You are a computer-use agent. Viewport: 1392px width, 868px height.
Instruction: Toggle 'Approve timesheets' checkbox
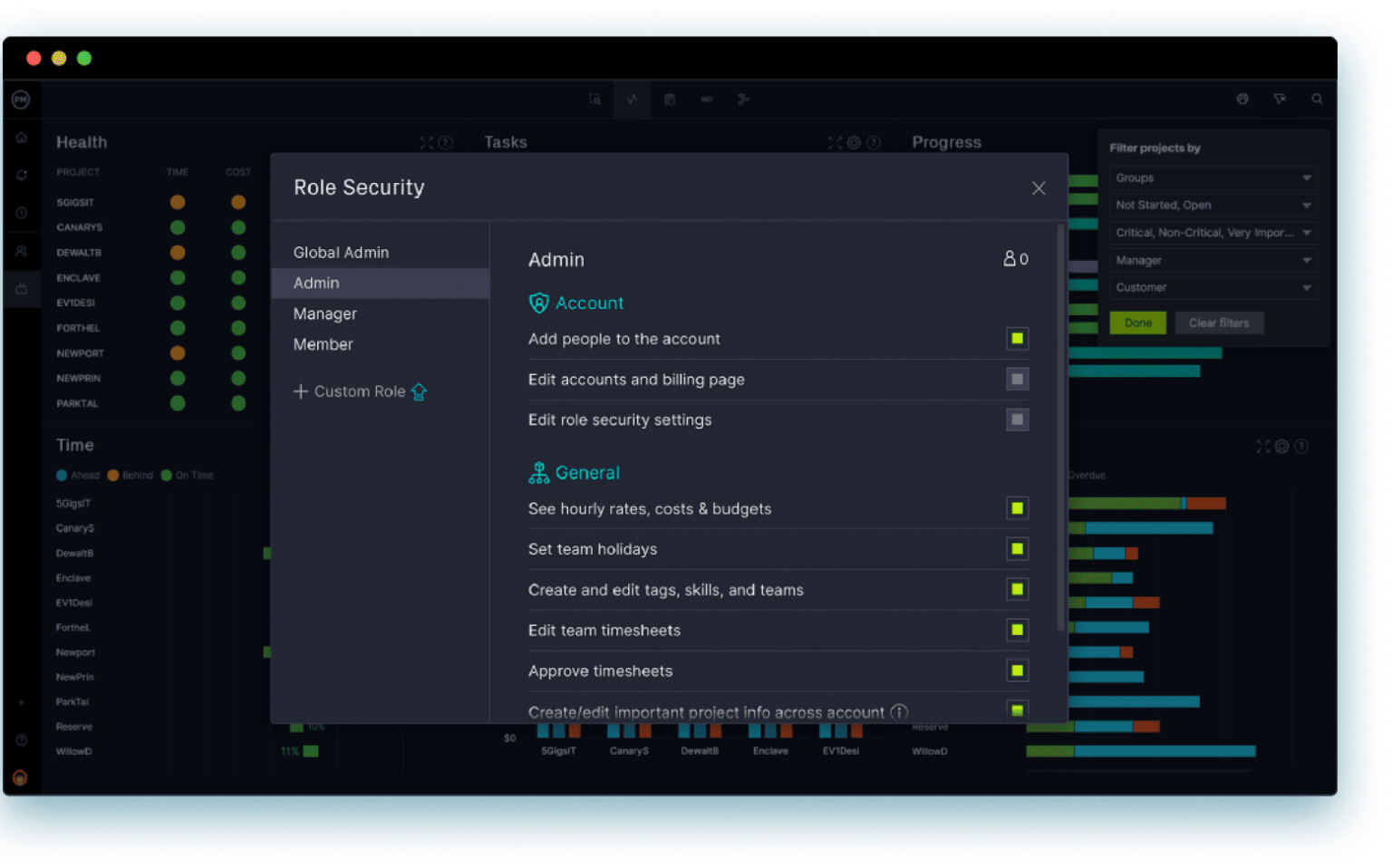[1017, 670]
